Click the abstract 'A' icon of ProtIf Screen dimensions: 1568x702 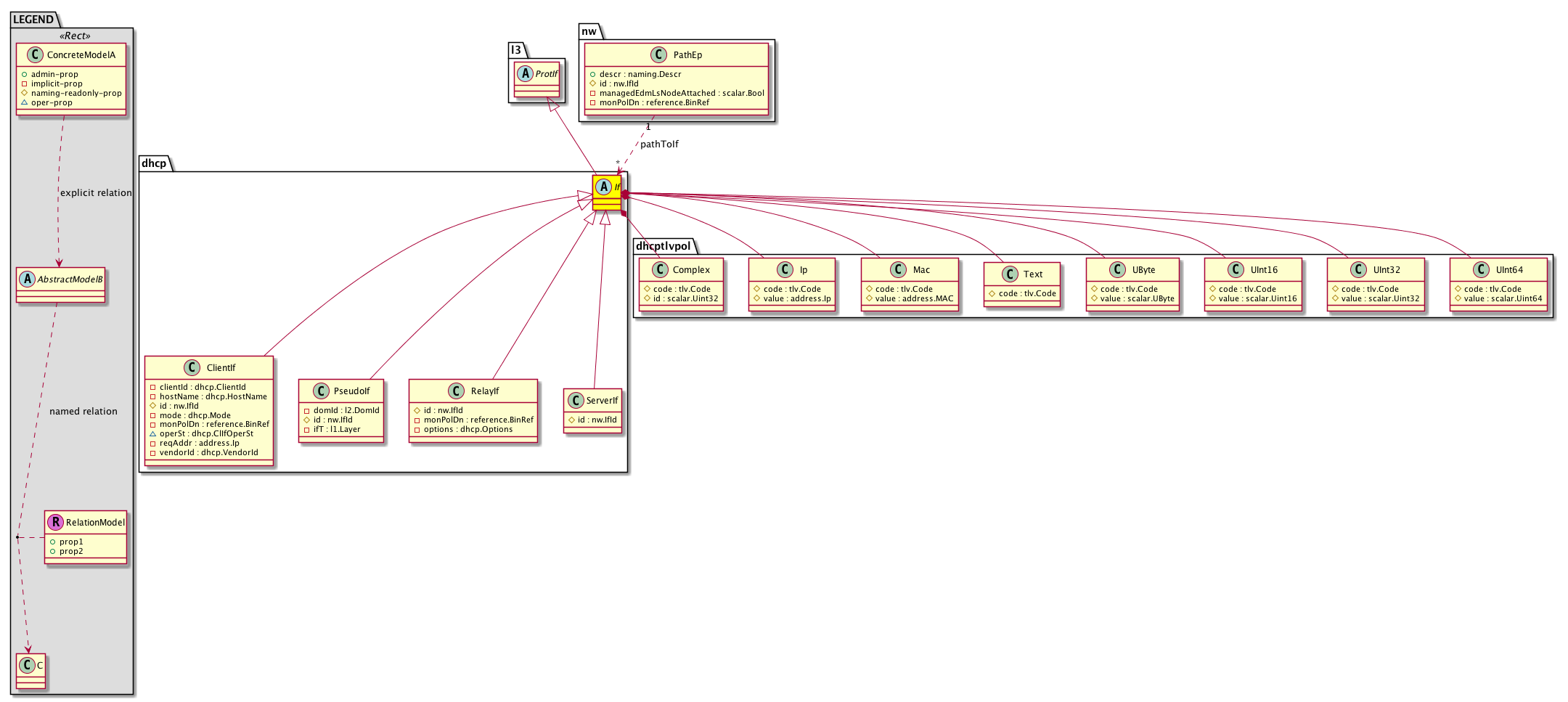pos(525,73)
